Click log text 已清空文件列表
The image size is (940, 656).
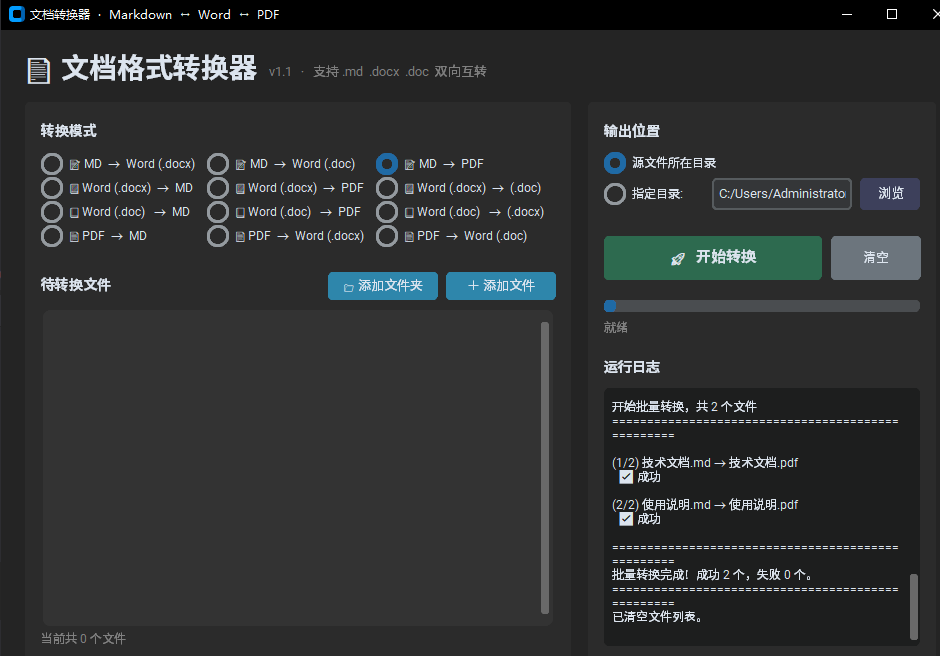pyautogui.click(x=657, y=616)
